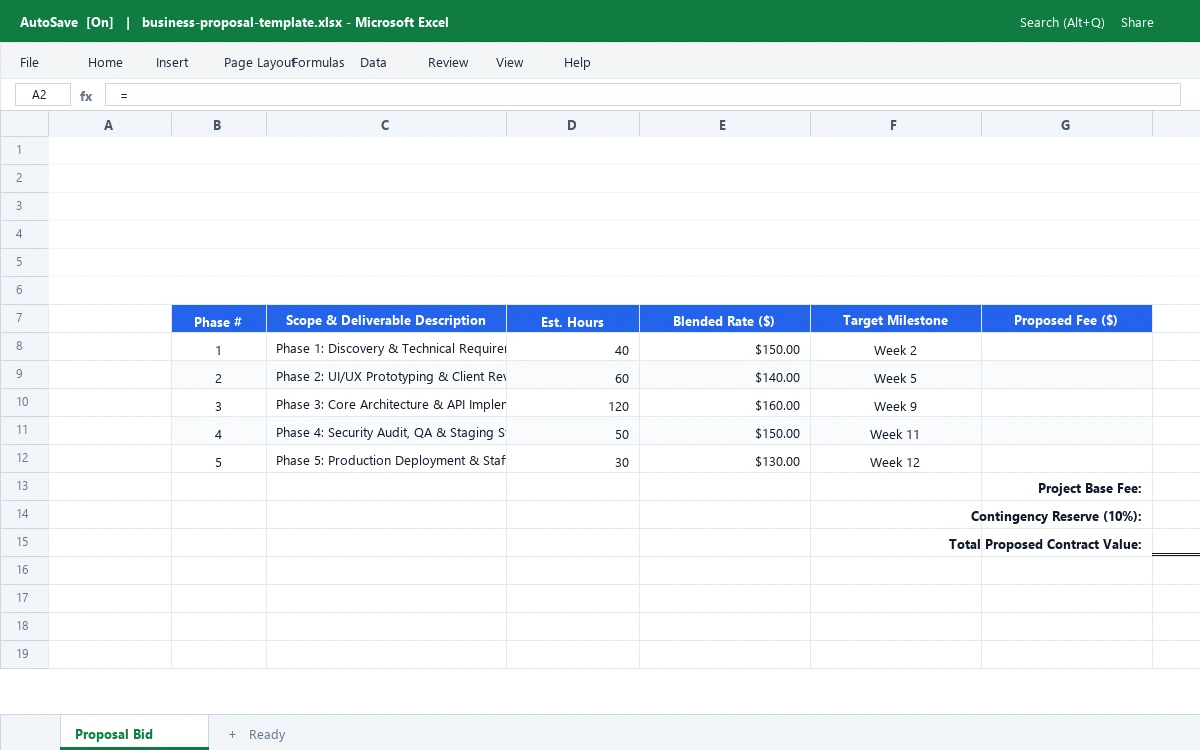
Task: Click the $130.00 blended rate cell
Action: click(725, 459)
